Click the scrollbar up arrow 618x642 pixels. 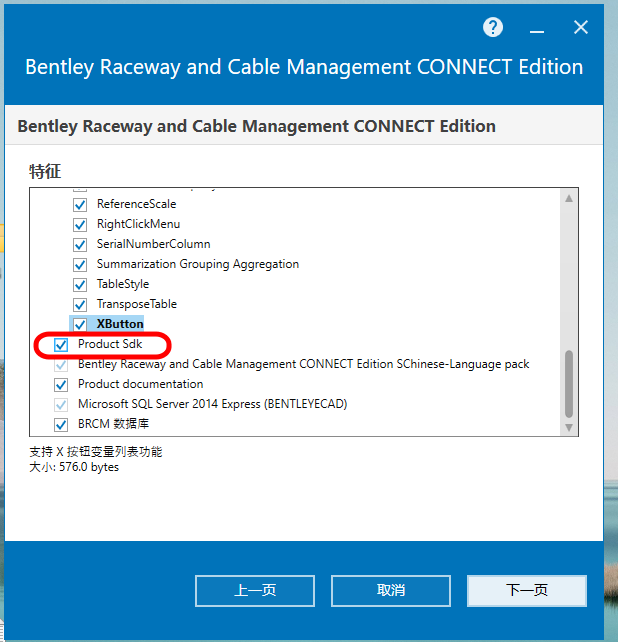(569, 198)
